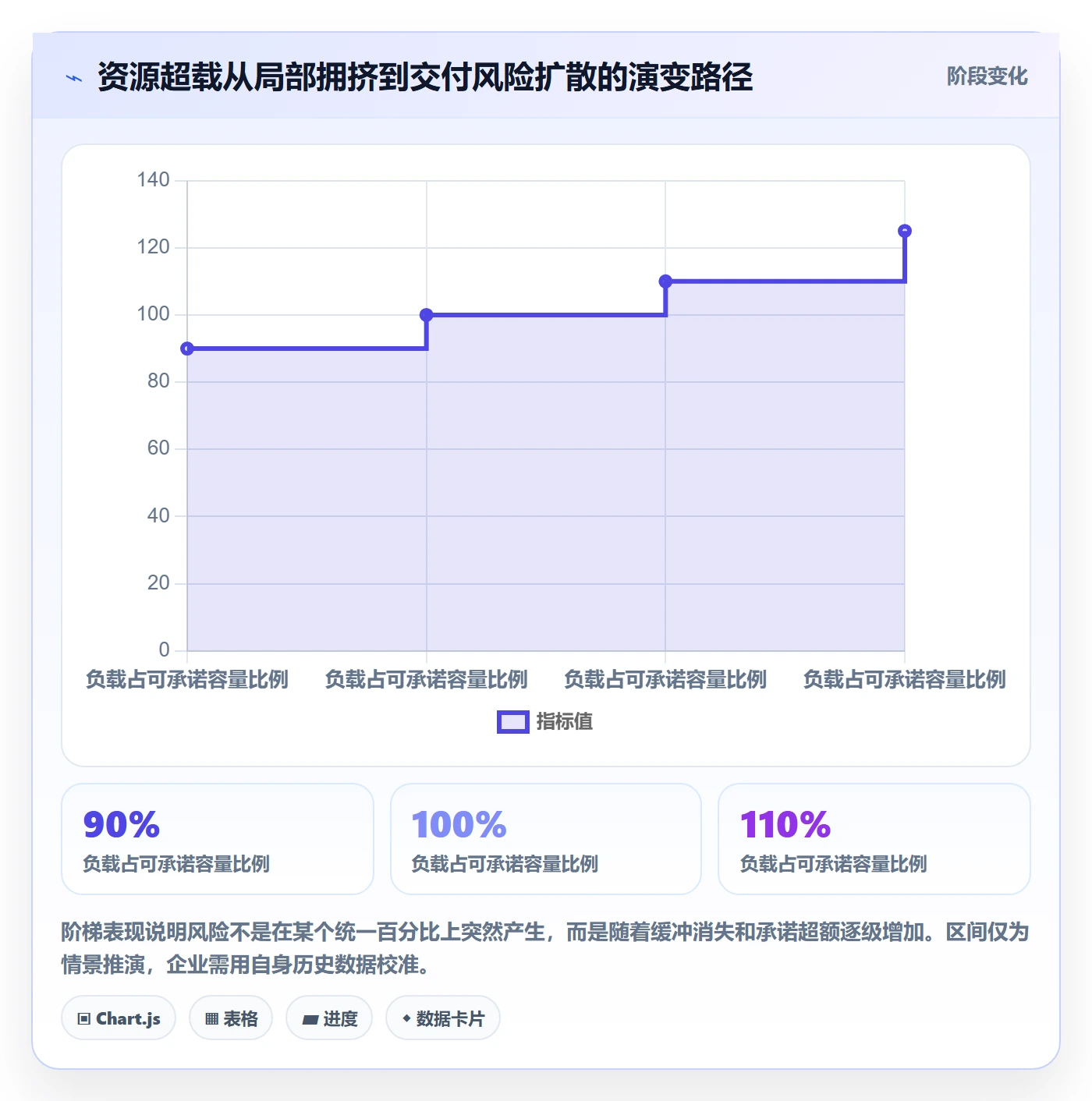Click the y-axis label 100
The height and width of the screenshot is (1101, 1092).
(x=153, y=314)
